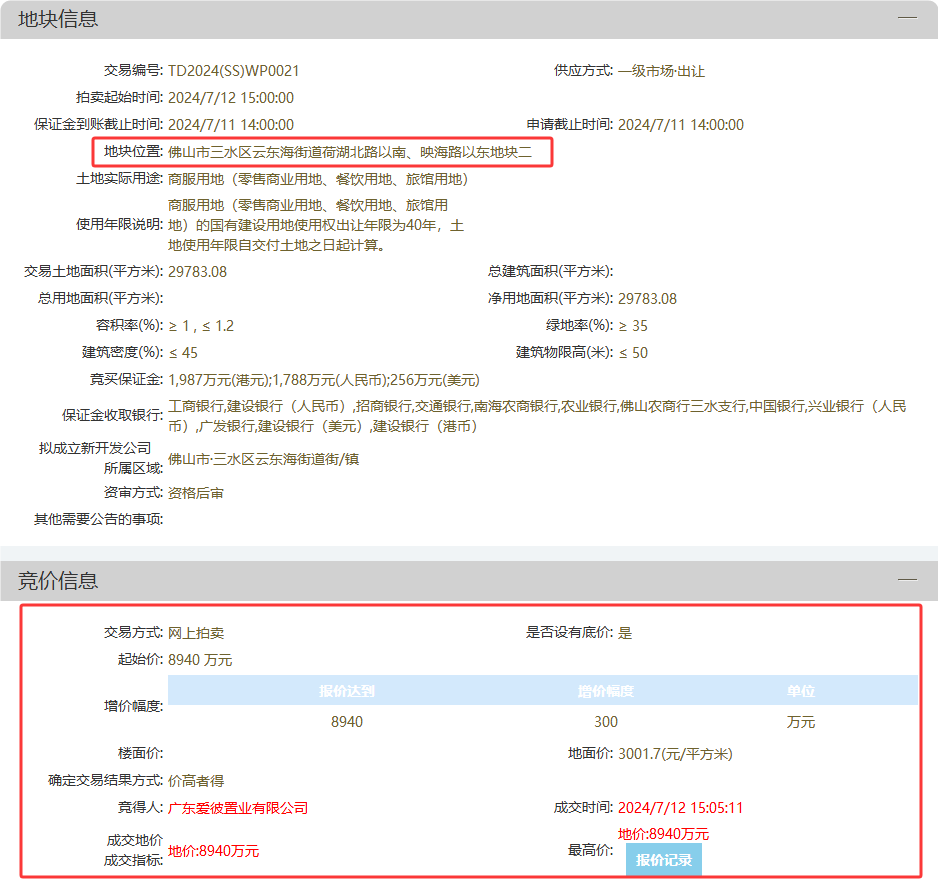Click the 300 increment value cell
Viewport: 938px width, 892px height.
(x=605, y=721)
